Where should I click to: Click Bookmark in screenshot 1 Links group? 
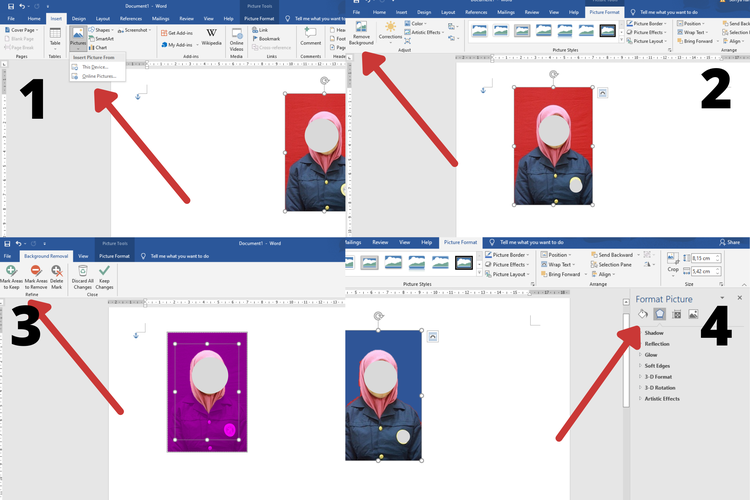coord(266,39)
